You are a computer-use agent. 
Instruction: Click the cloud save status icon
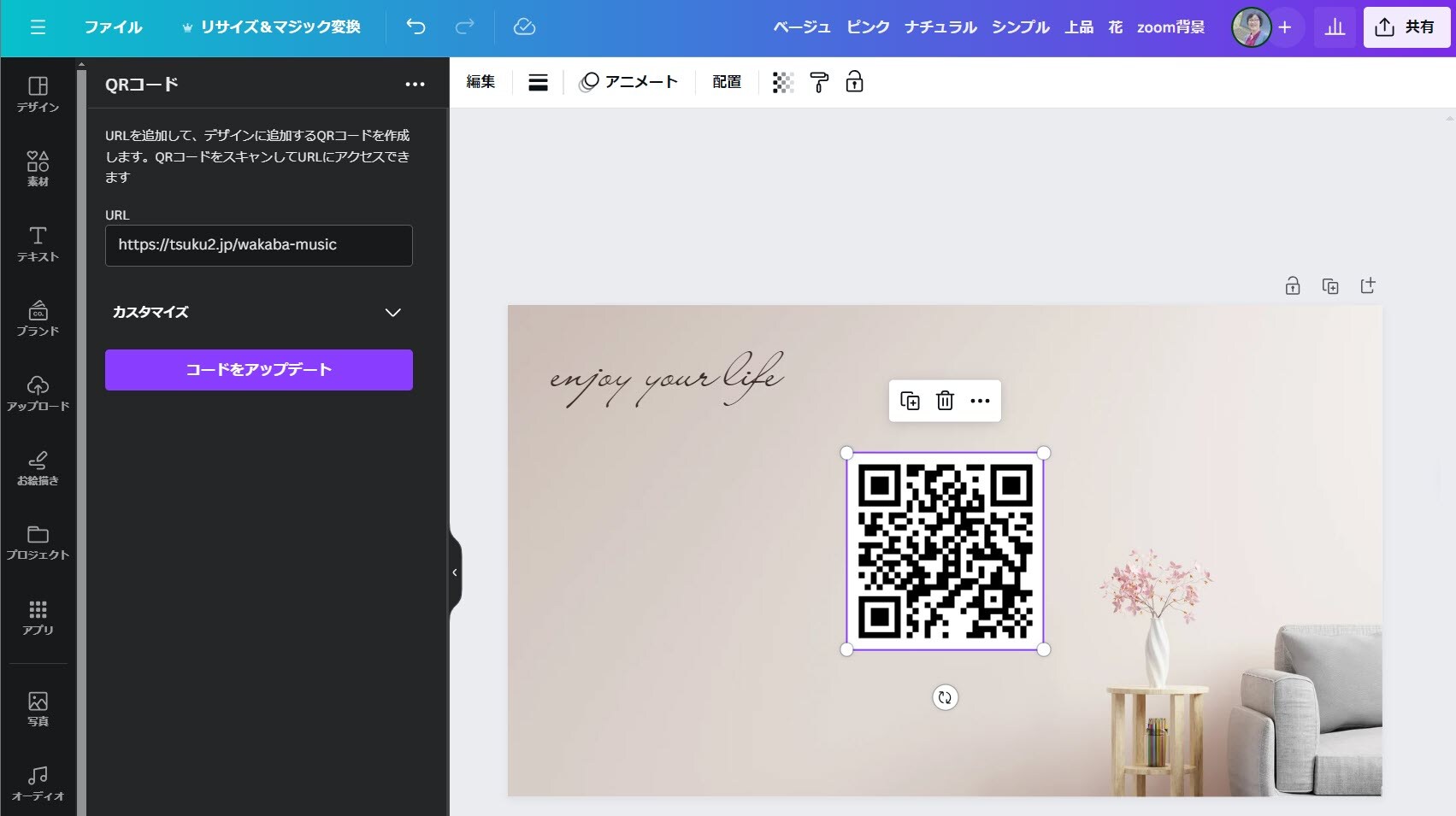coord(524,27)
